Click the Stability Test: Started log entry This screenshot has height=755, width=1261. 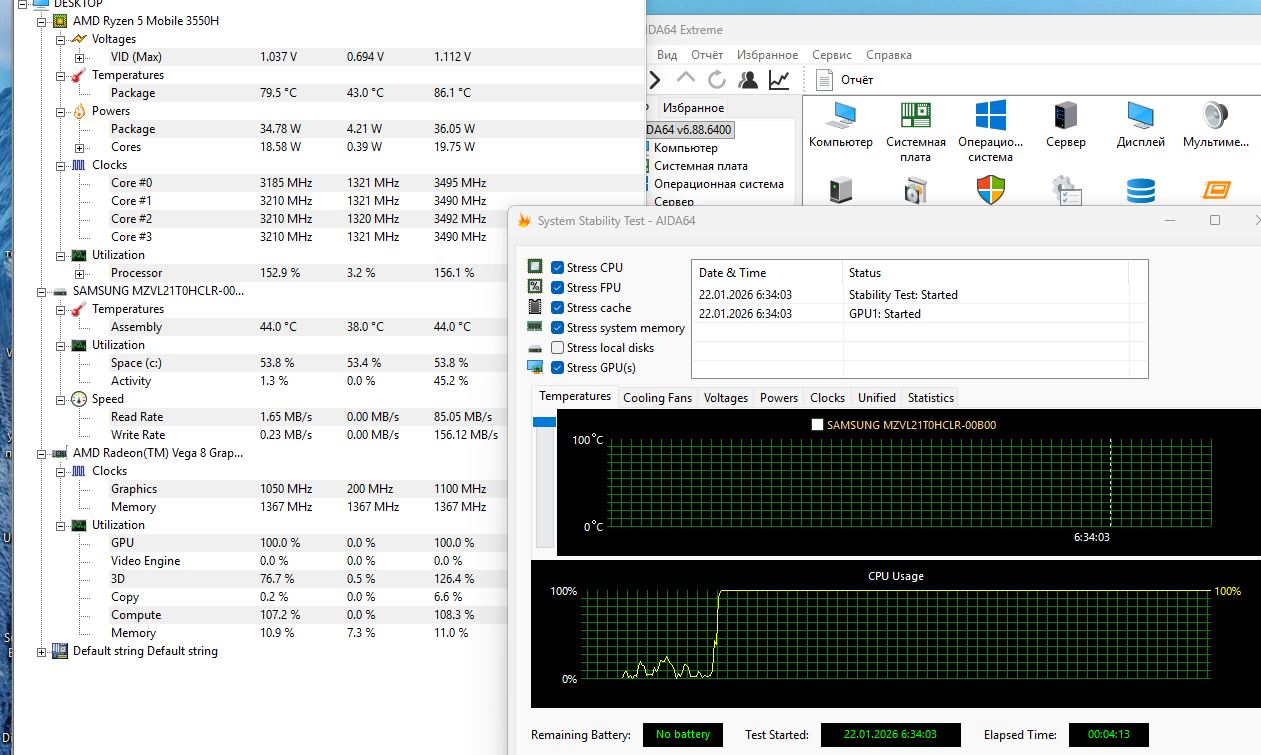(903, 295)
